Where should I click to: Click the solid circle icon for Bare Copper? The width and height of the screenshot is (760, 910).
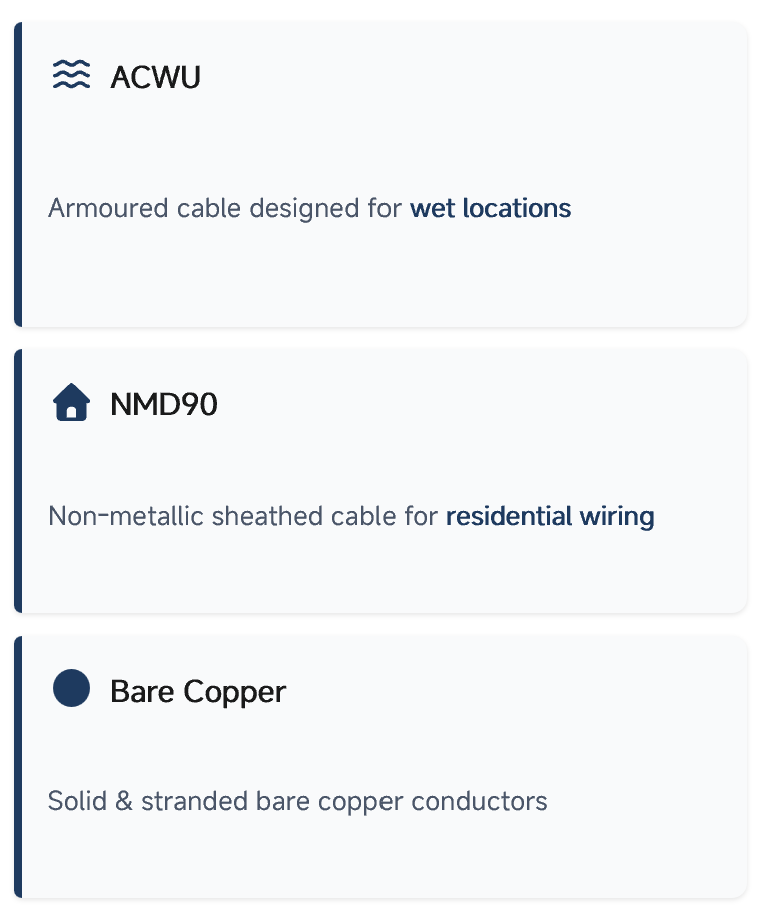pos(71,689)
